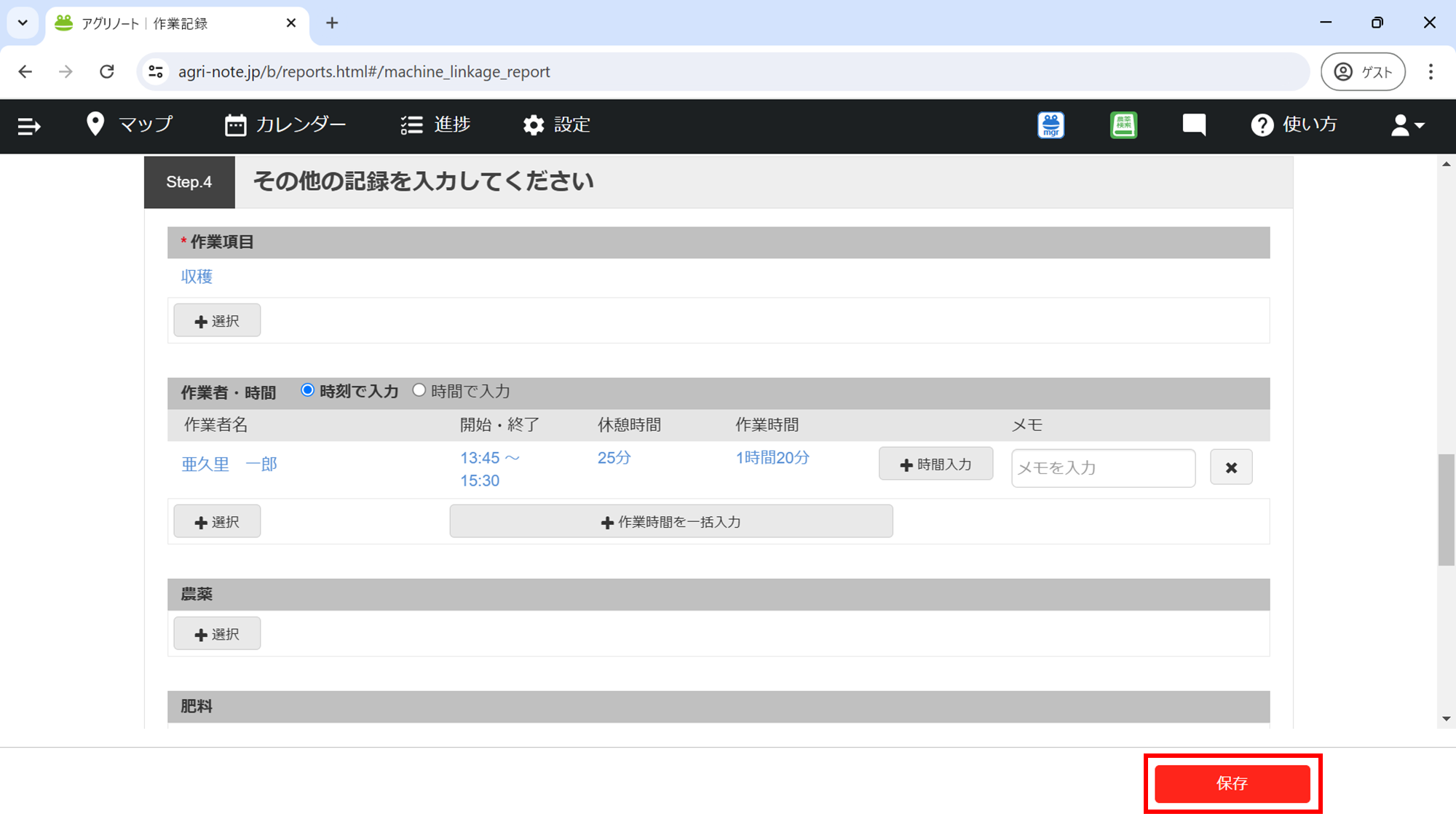Click the blue frog mgr icon
Image resolution: width=1456 pixels, height=819 pixels.
pos(1051,125)
